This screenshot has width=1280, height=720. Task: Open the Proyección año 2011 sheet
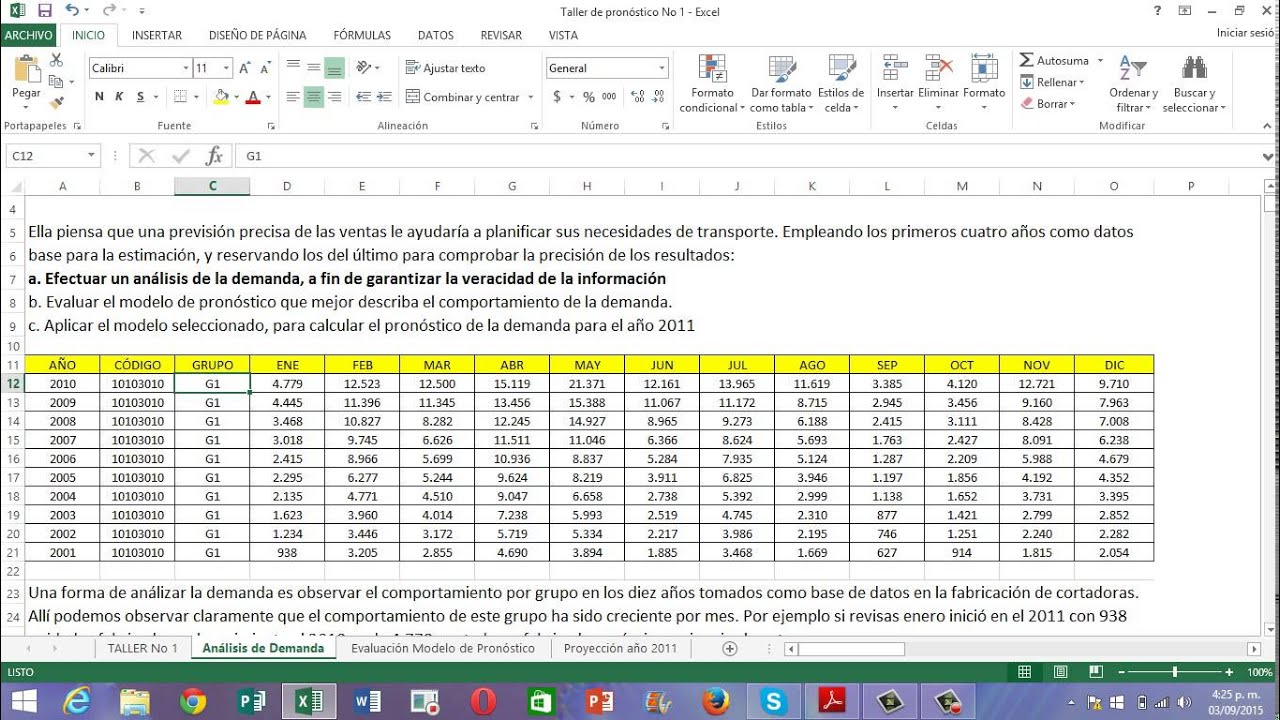pos(620,648)
